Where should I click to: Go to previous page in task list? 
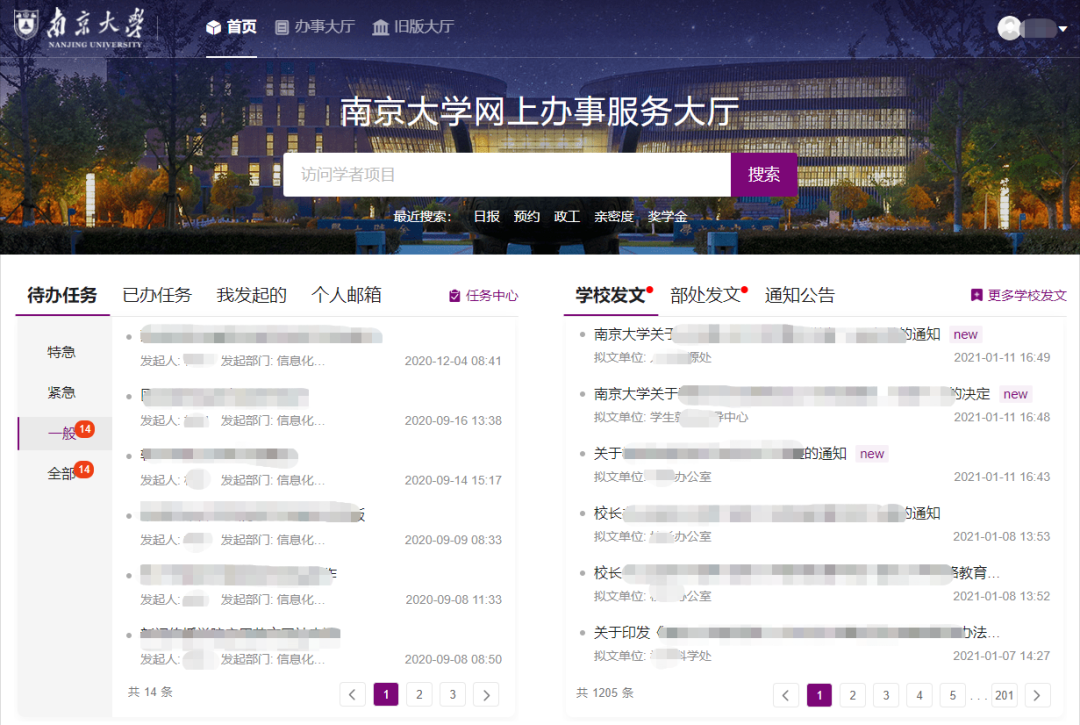(353, 695)
